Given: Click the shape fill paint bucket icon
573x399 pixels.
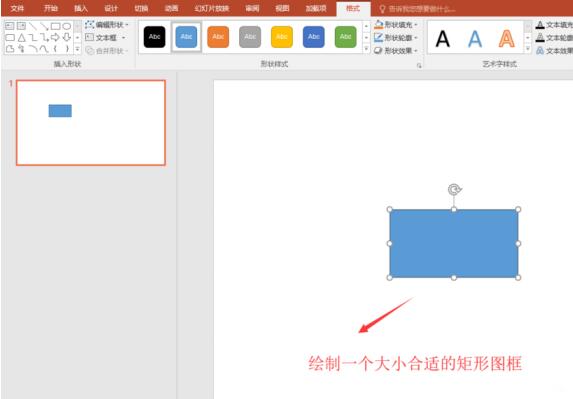Looking at the screenshot, I should pos(378,24).
